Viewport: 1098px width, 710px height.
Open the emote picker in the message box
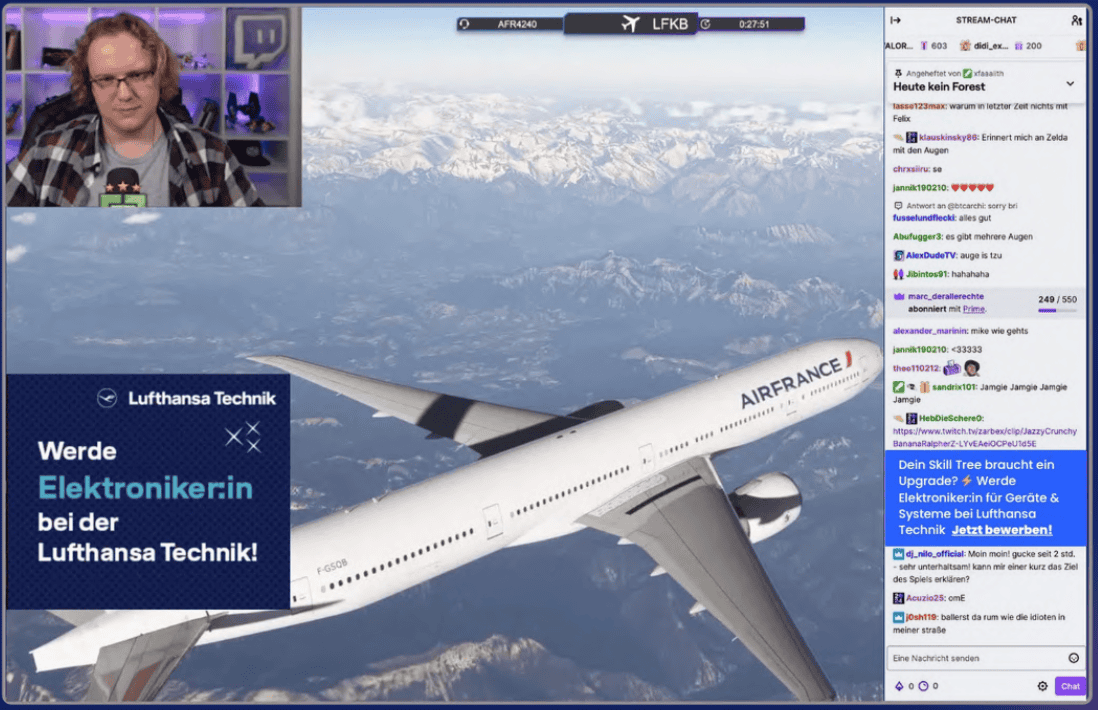coord(1073,657)
